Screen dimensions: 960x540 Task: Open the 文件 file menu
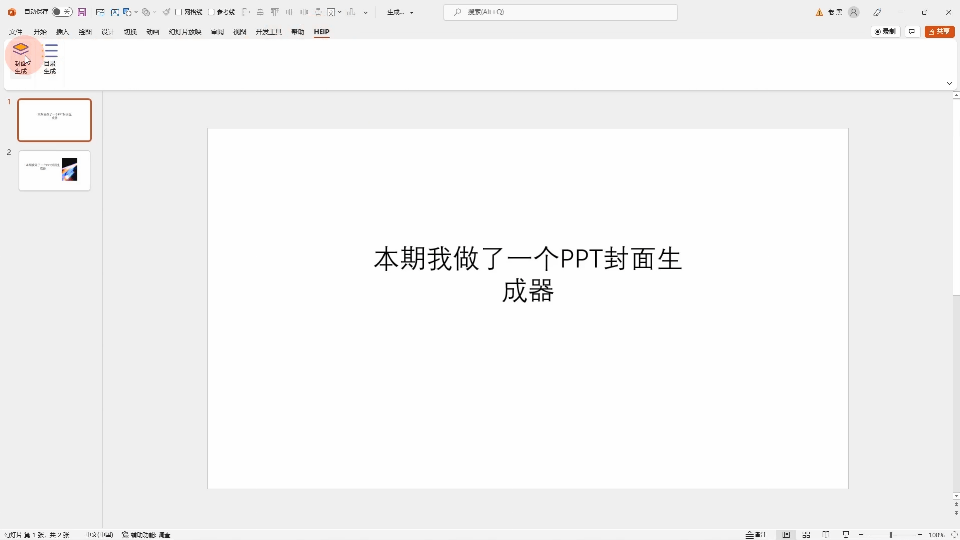(x=16, y=32)
